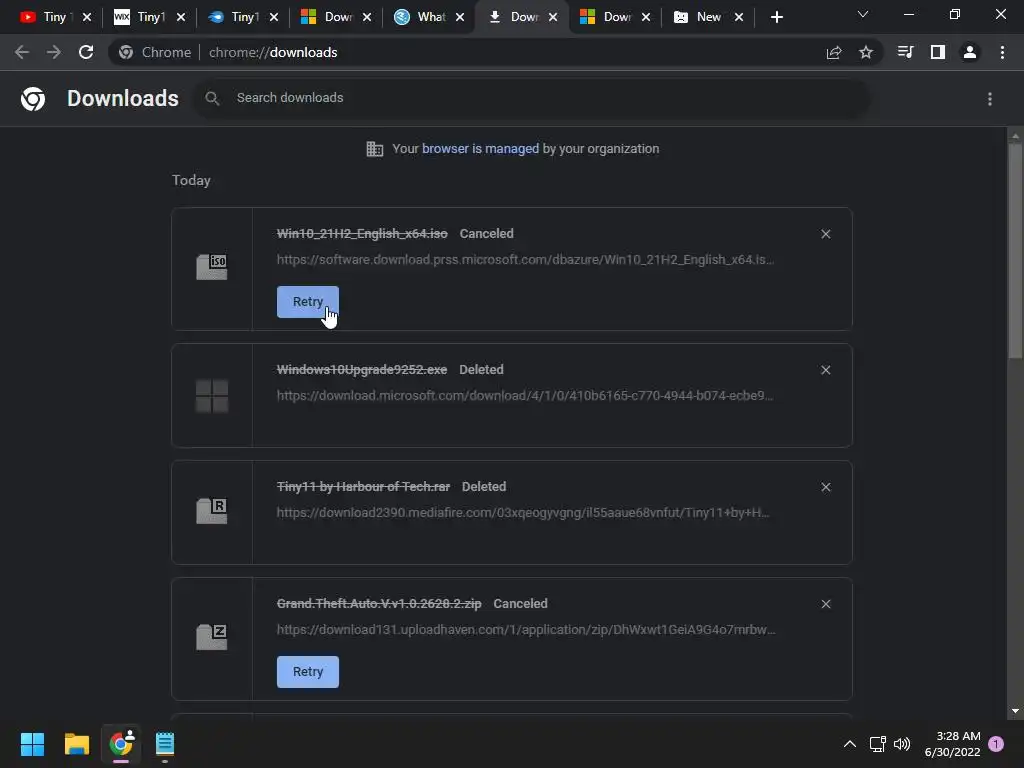1024x768 pixels.
Task: Go back to previous page
Action: pyautogui.click(x=22, y=52)
